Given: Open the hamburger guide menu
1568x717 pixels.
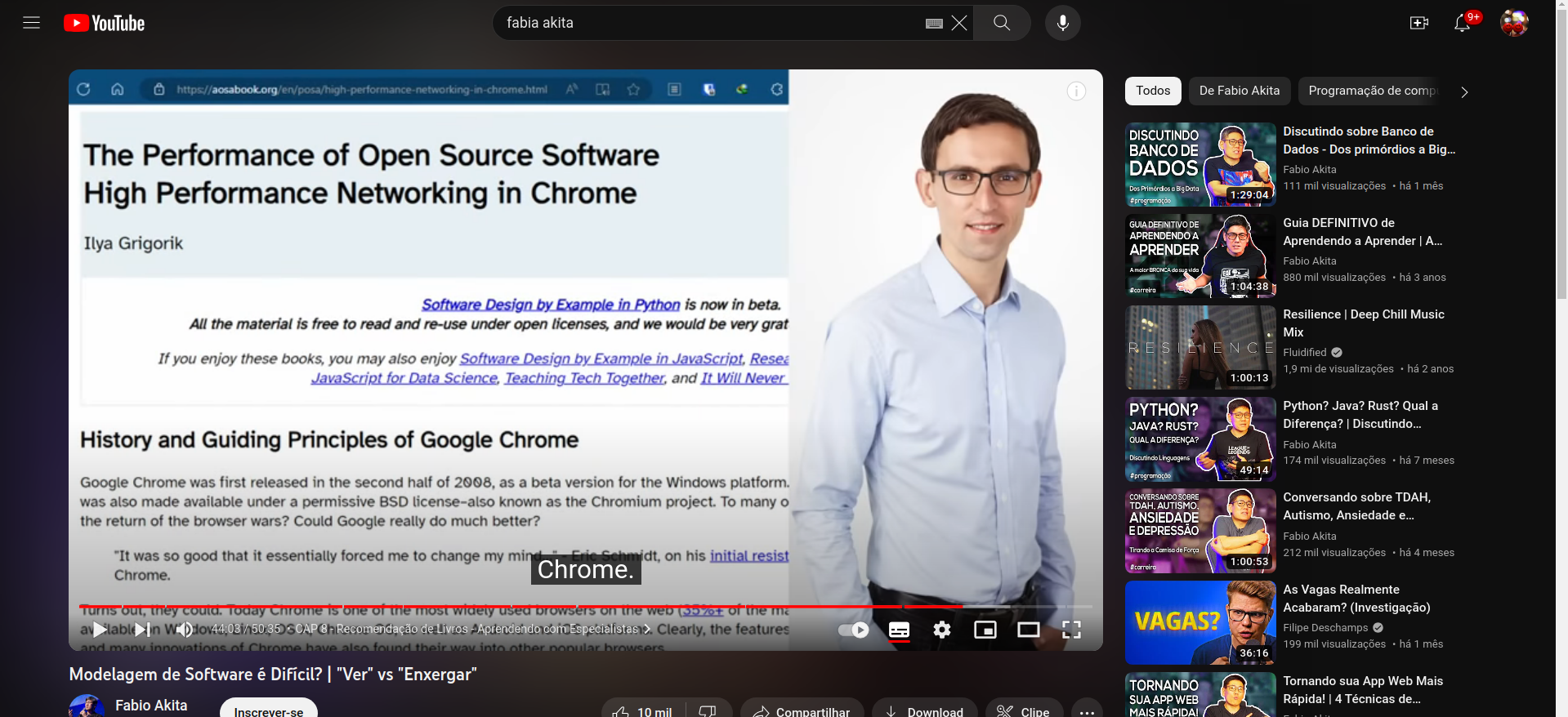Looking at the screenshot, I should 31,23.
